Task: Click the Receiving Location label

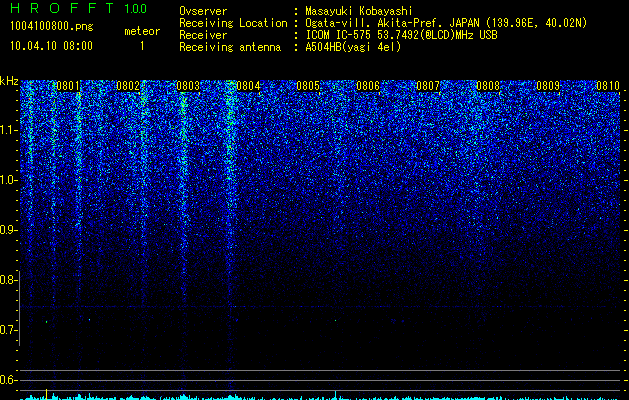Action: coord(233,23)
